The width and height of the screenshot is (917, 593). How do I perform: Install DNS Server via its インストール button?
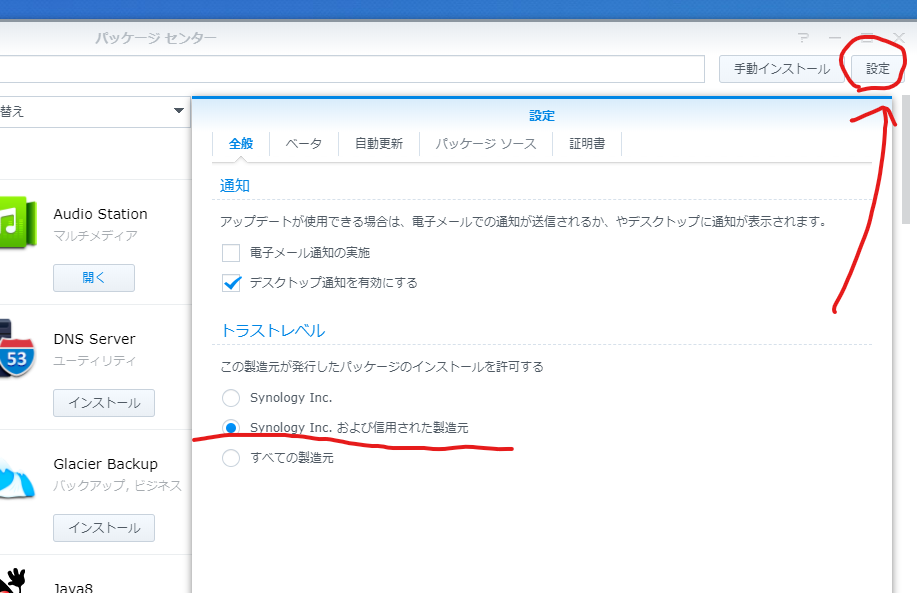pos(103,403)
